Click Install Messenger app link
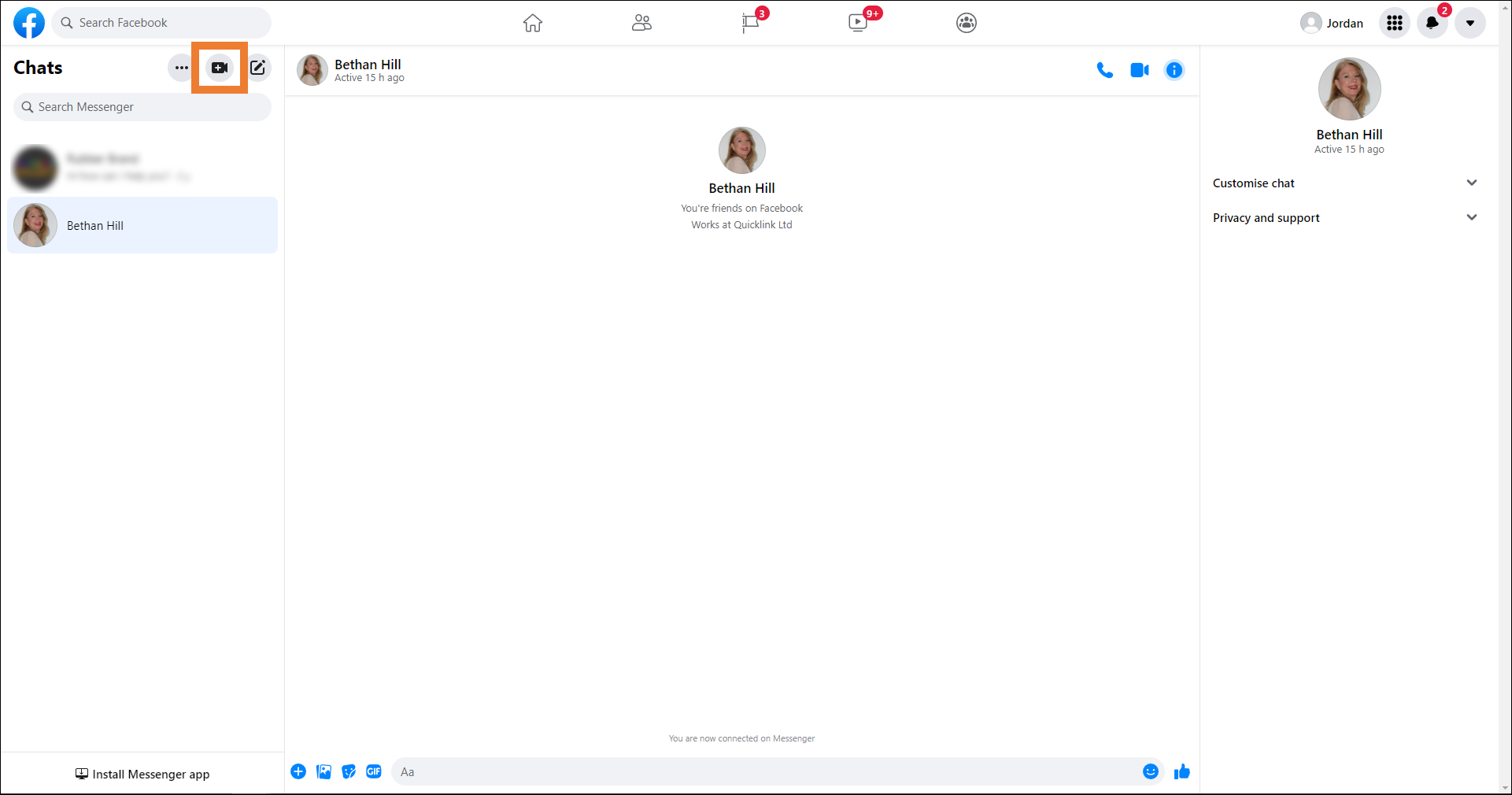Image resolution: width=1512 pixels, height=795 pixels. [142, 774]
